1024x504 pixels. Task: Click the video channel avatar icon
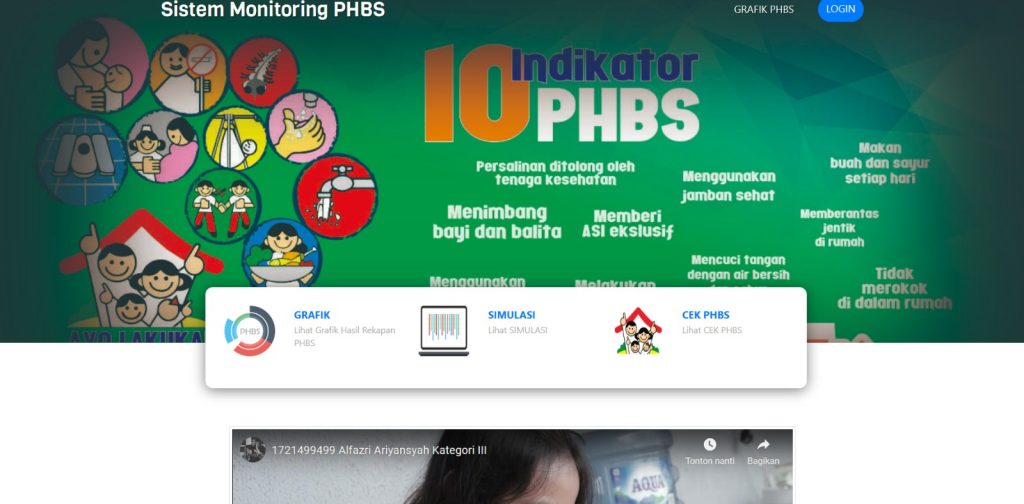pos(253,450)
